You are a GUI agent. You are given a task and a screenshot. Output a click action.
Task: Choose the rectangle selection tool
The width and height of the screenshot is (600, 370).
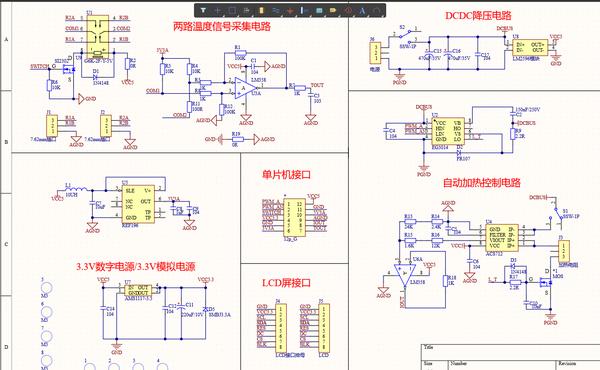coord(232,11)
